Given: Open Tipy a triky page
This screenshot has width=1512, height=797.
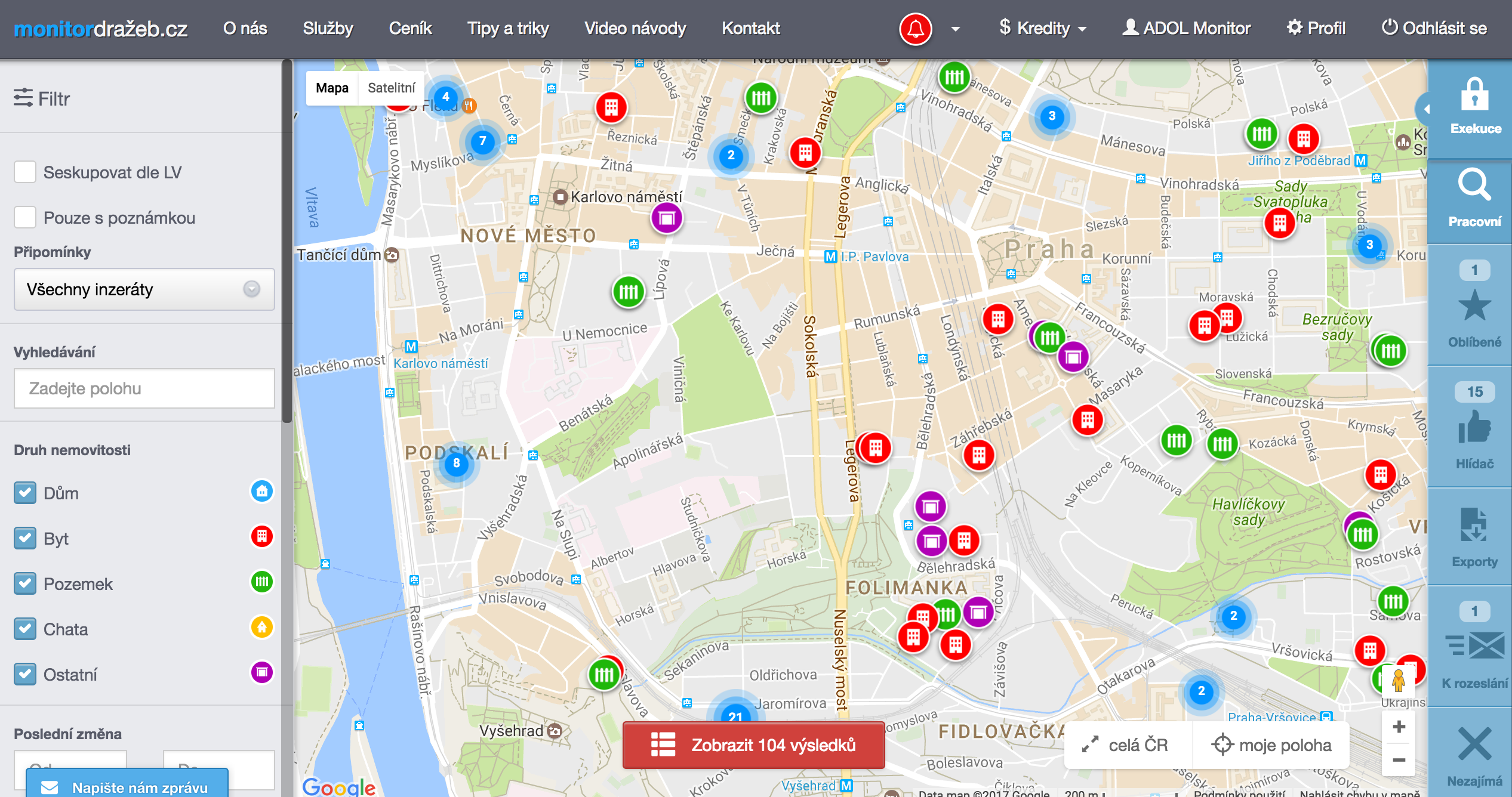Looking at the screenshot, I should tap(508, 28).
